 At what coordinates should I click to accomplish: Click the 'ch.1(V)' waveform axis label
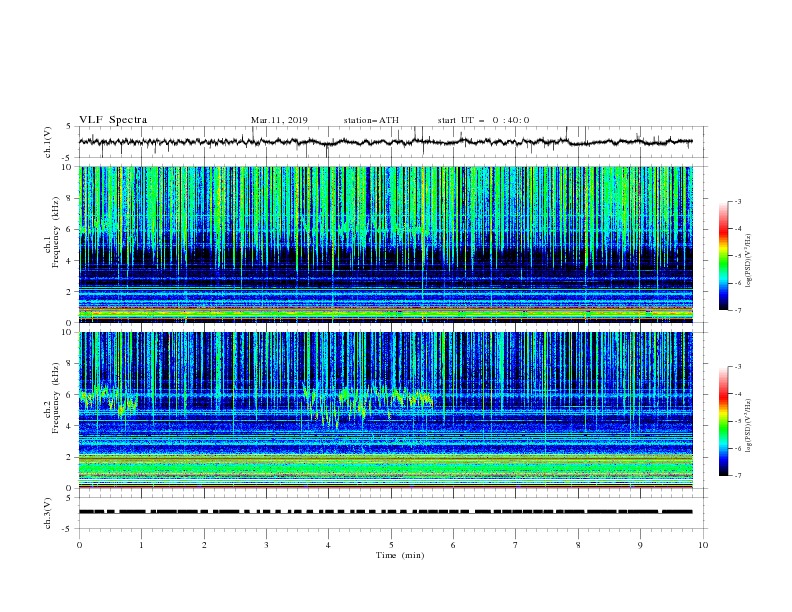click(x=48, y=142)
